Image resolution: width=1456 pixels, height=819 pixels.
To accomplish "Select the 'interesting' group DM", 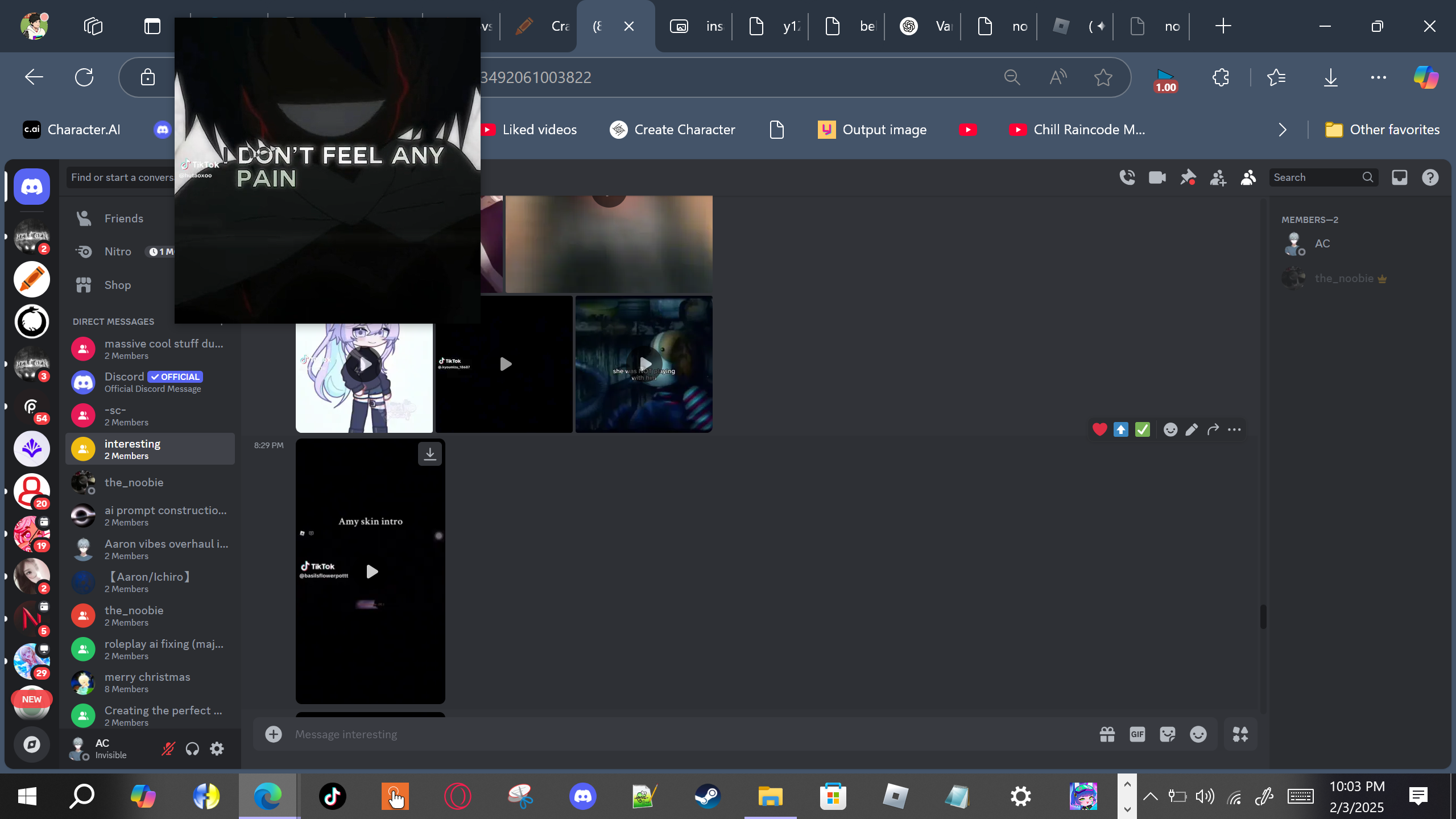I will point(150,449).
